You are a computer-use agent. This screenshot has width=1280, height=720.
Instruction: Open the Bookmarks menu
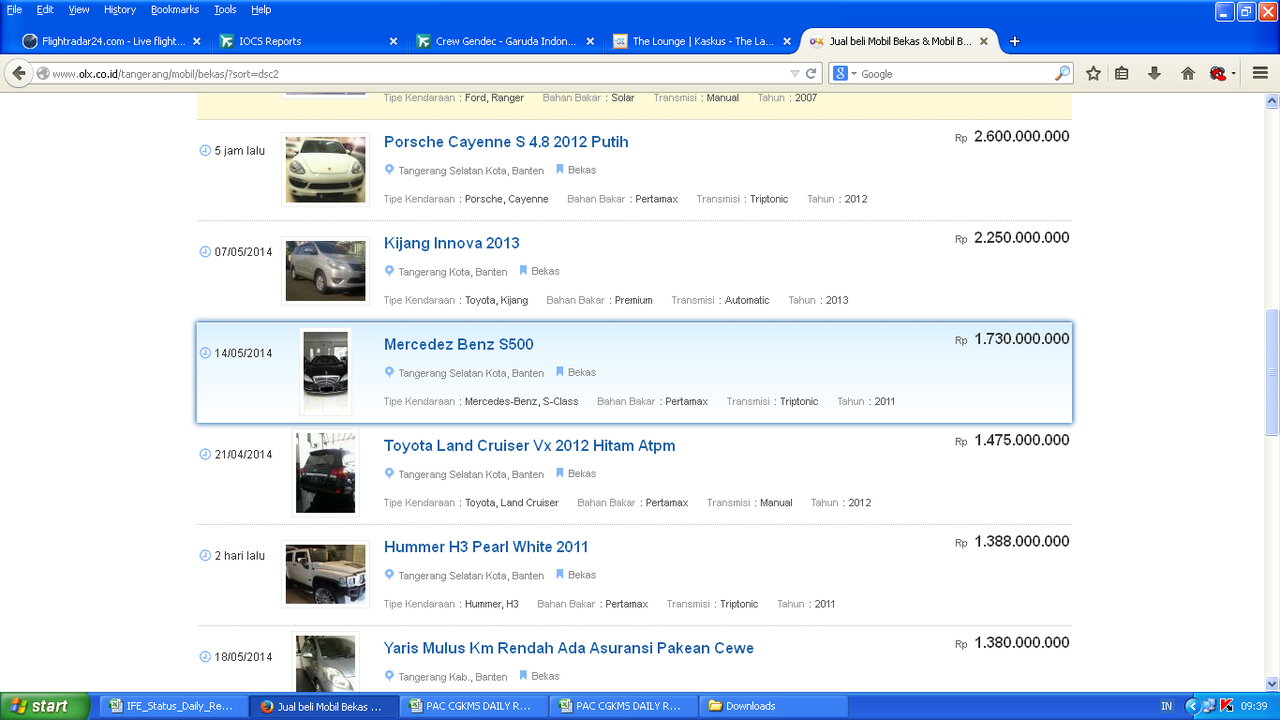(175, 9)
